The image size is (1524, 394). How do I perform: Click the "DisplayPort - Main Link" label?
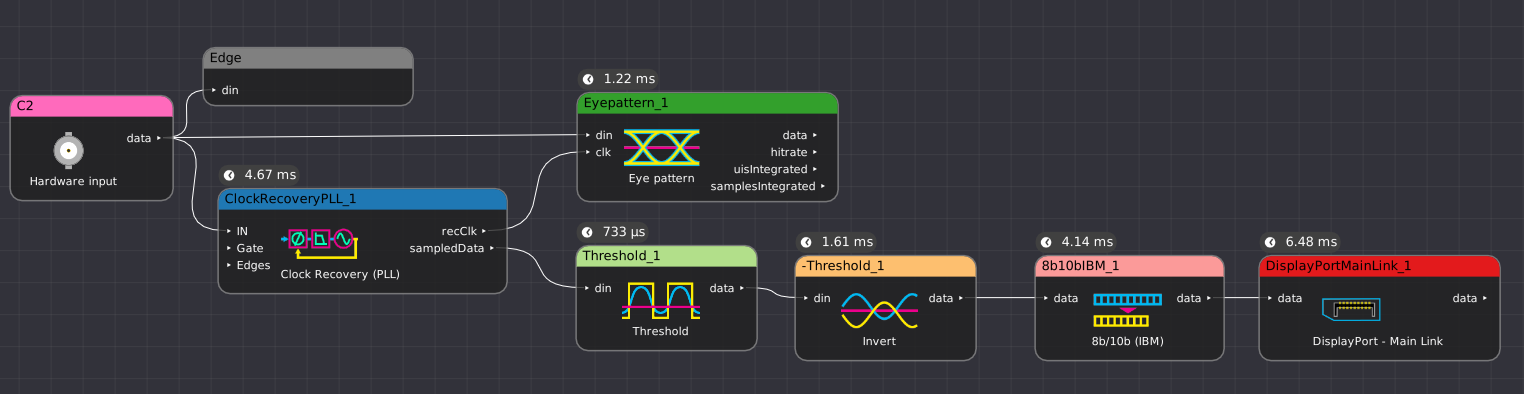click(1378, 341)
